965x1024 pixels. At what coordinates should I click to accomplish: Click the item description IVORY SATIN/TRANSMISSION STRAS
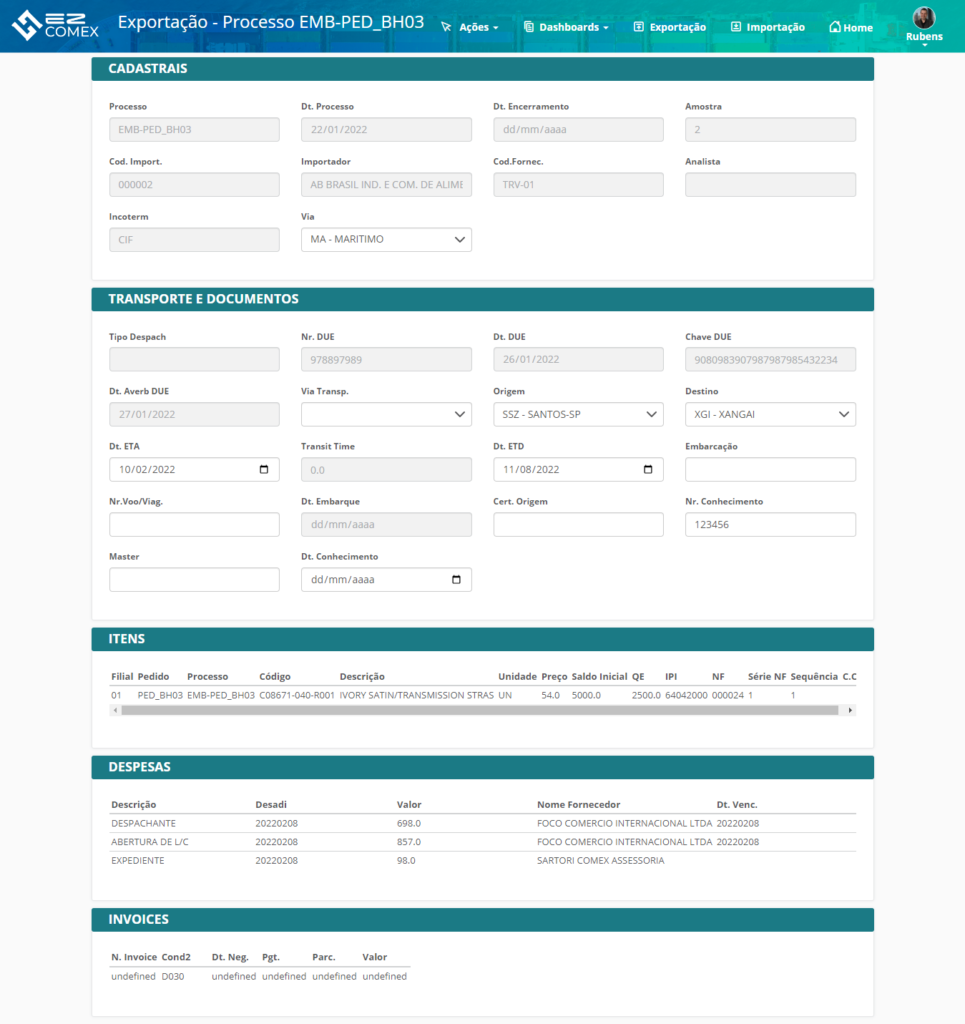point(417,696)
